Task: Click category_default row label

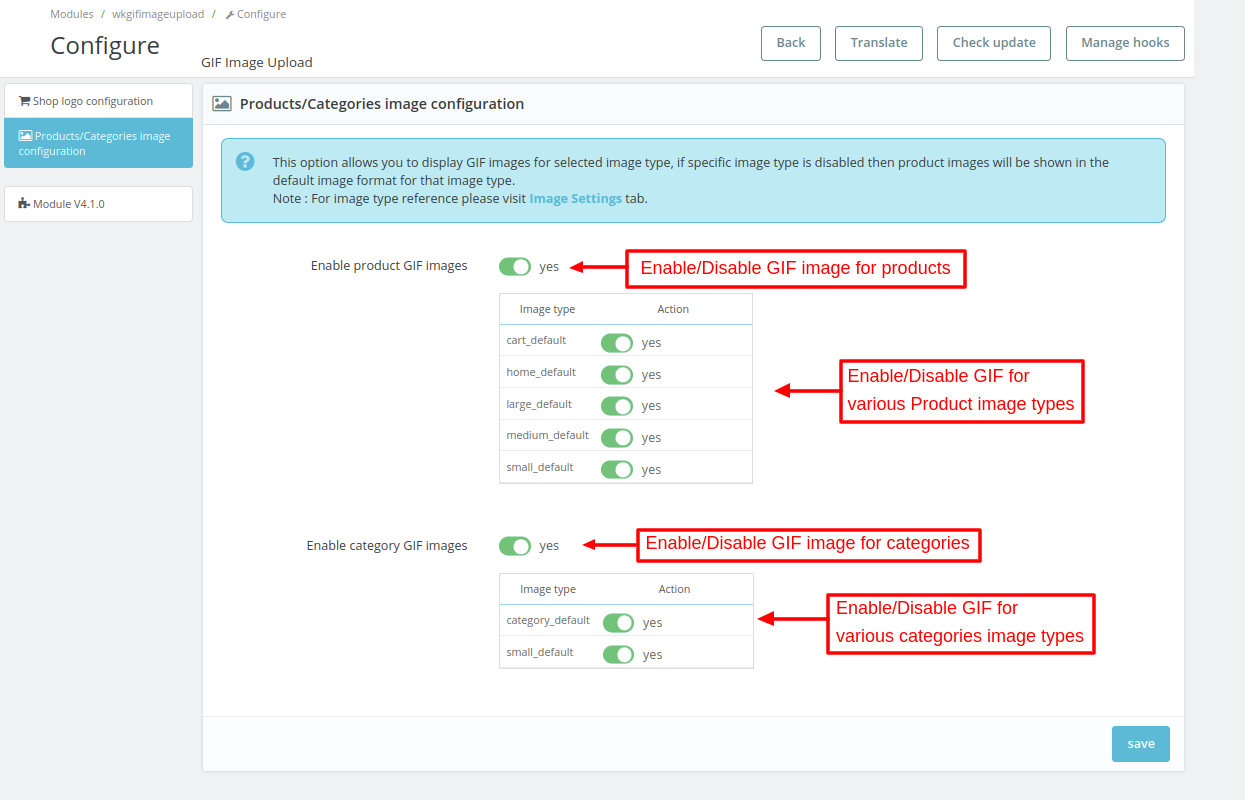Action: (548, 620)
